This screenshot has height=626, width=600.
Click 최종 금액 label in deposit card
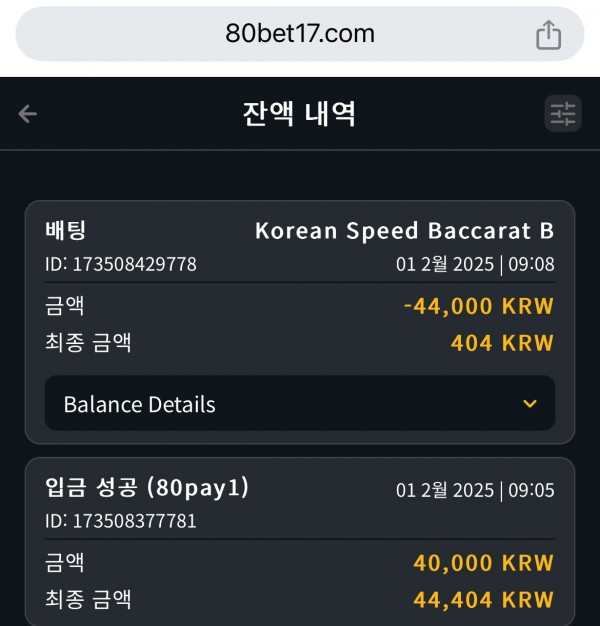coord(88,600)
